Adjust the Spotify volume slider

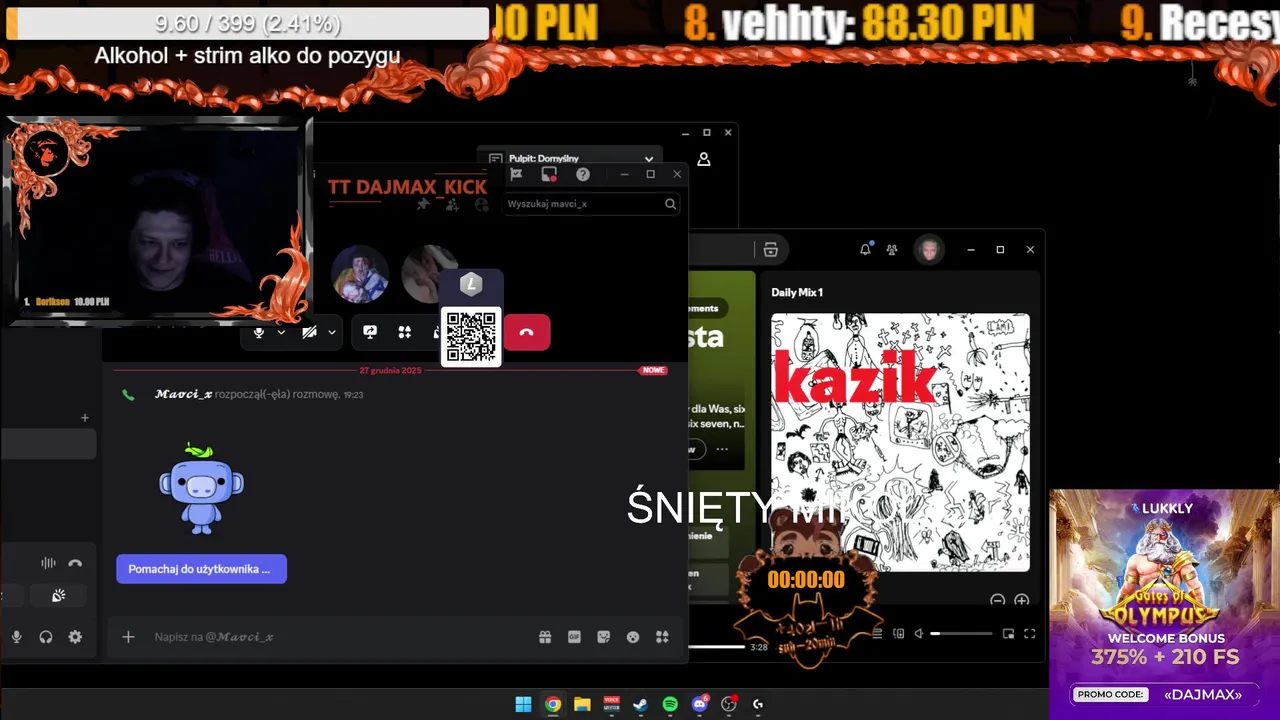pyautogui.click(x=963, y=633)
